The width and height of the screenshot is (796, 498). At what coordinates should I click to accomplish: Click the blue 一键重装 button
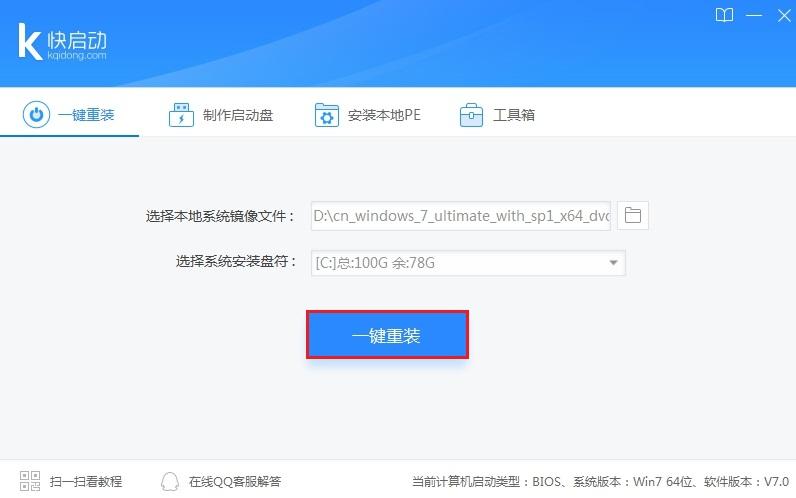pyautogui.click(x=387, y=335)
